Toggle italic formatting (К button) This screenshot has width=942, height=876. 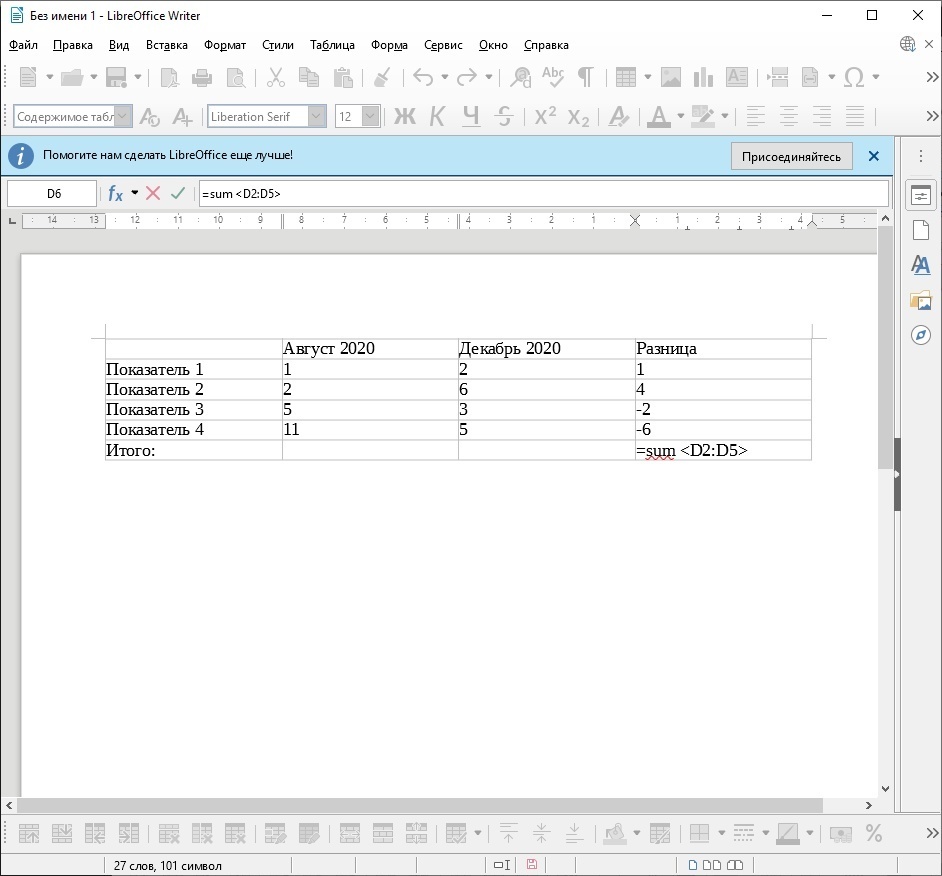[437, 117]
